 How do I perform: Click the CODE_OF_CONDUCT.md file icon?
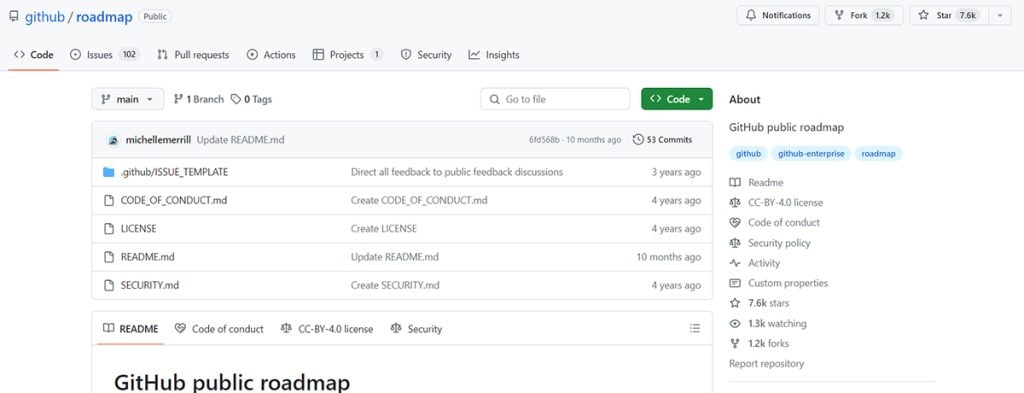pyautogui.click(x=108, y=200)
